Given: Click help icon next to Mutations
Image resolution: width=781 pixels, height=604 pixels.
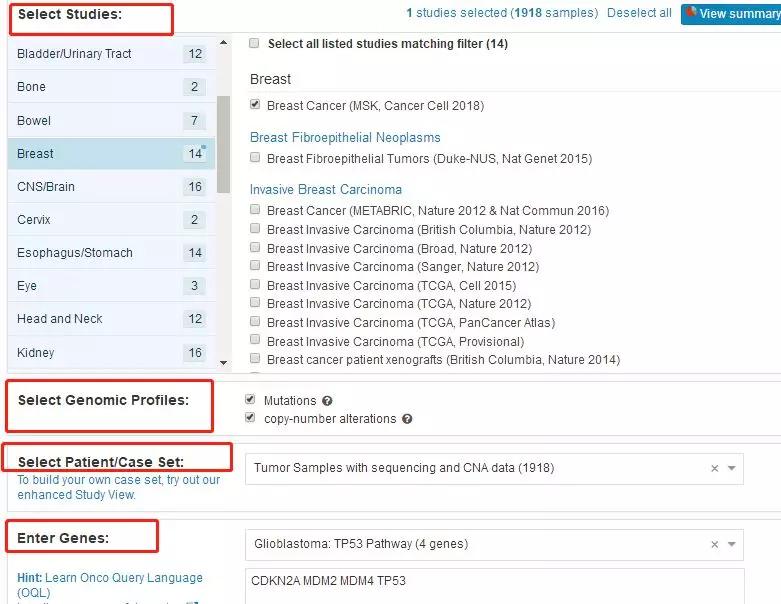Looking at the screenshot, I should (x=327, y=401).
